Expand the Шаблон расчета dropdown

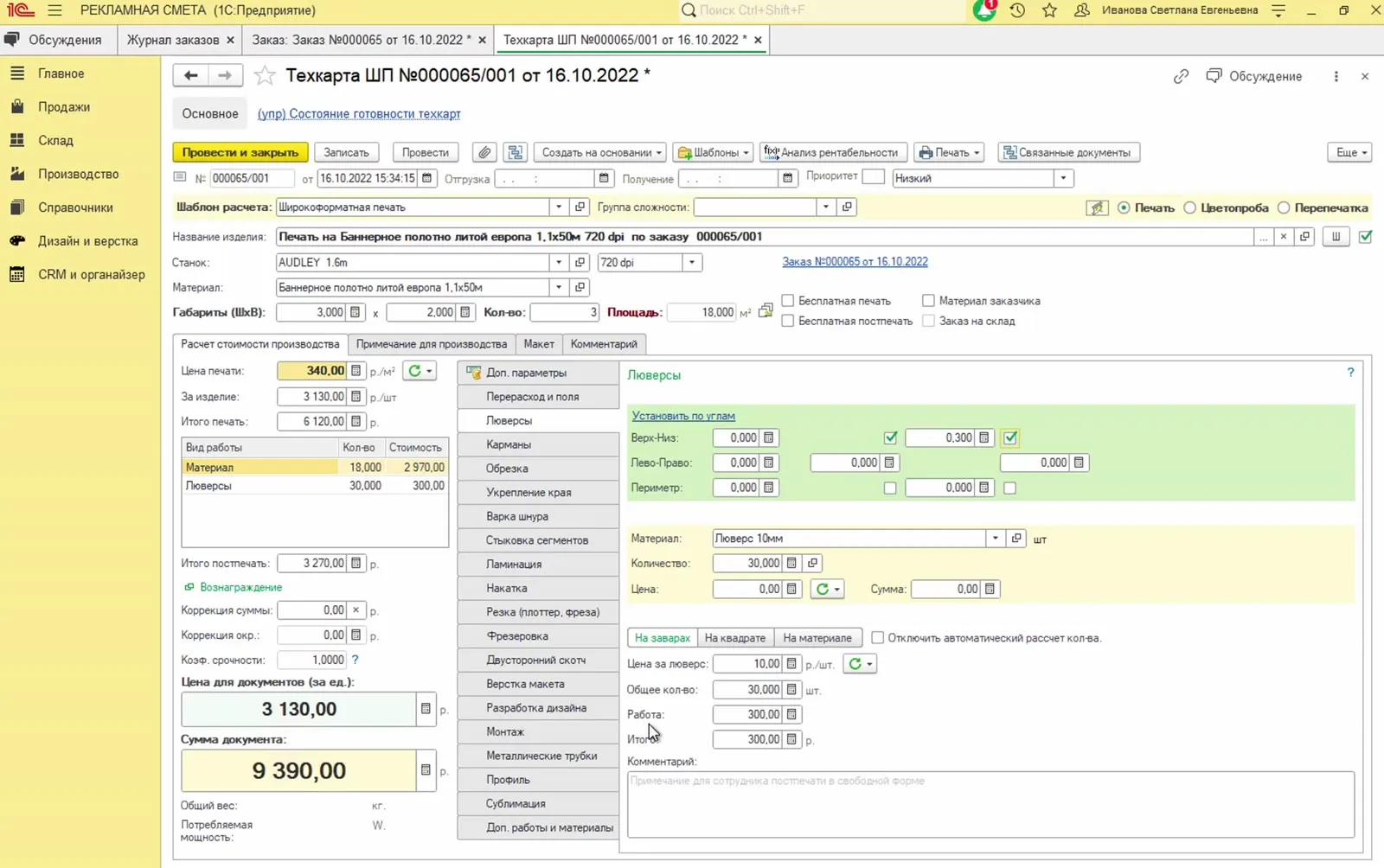559,207
